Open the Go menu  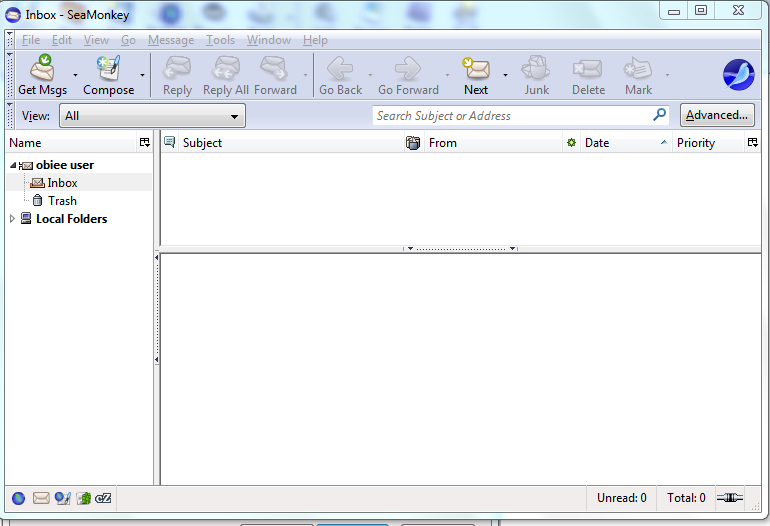tap(128, 40)
